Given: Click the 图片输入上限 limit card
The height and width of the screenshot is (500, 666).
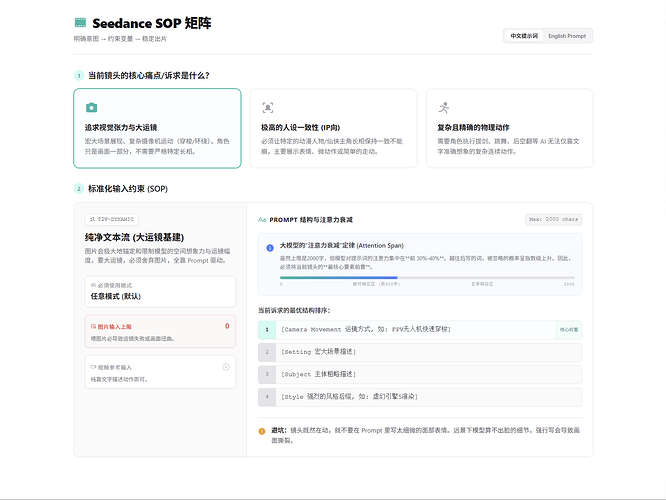Looking at the screenshot, I should coord(160,331).
